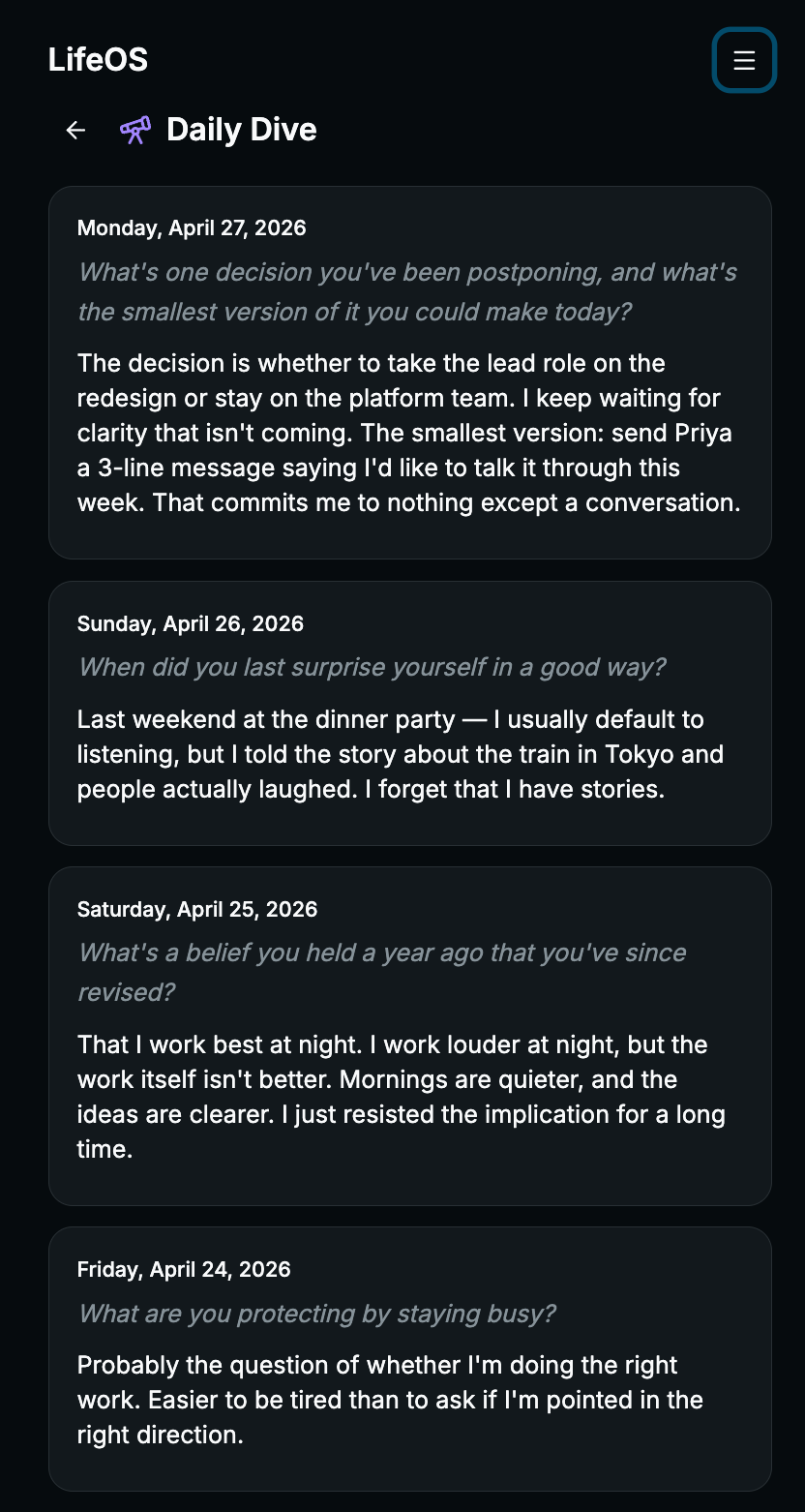Click the prompt about a postponed decision

coord(406,291)
